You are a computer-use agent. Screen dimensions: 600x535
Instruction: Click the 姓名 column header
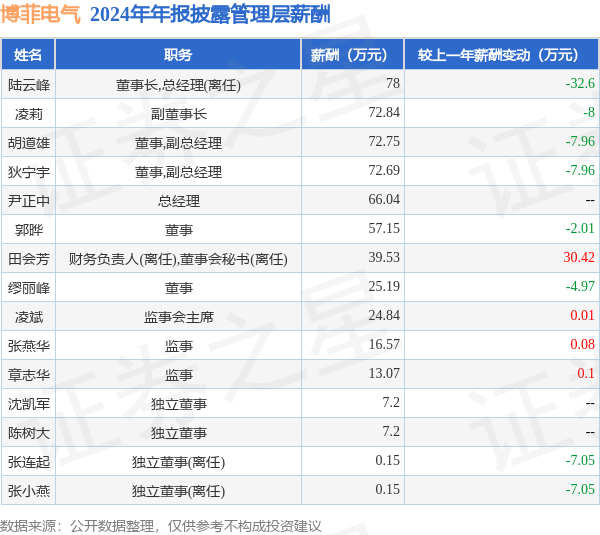[28, 55]
